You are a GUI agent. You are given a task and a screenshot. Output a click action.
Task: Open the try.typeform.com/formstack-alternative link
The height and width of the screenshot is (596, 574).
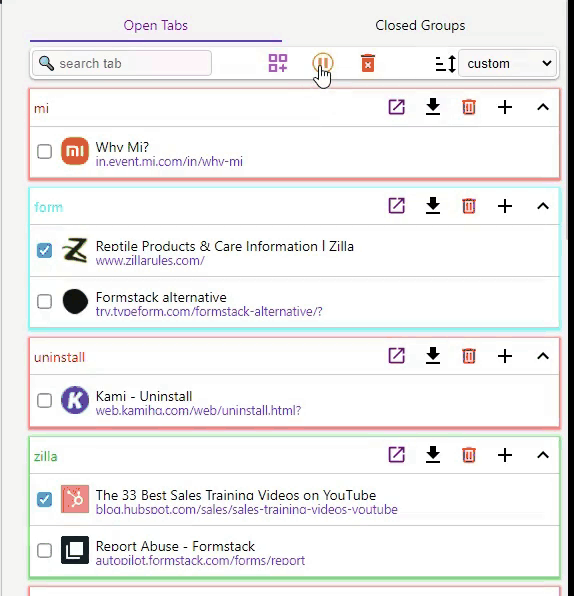pyautogui.click(x=209, y=312)
